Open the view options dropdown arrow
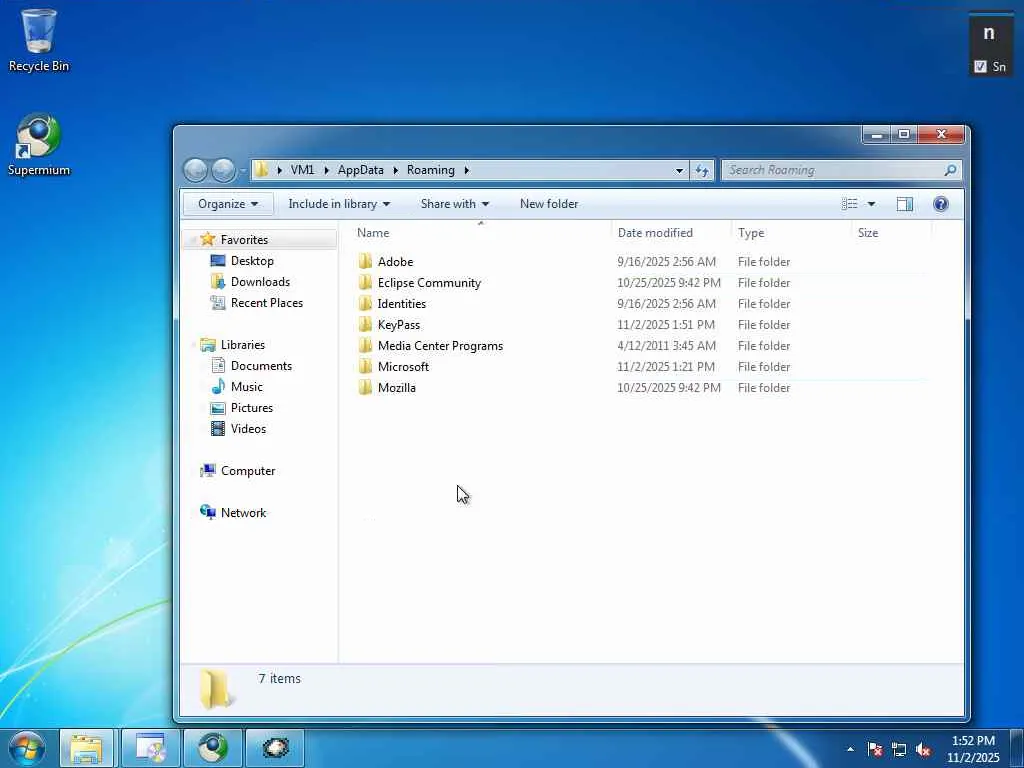This screenshot has height=768, width=1024. 871,204
